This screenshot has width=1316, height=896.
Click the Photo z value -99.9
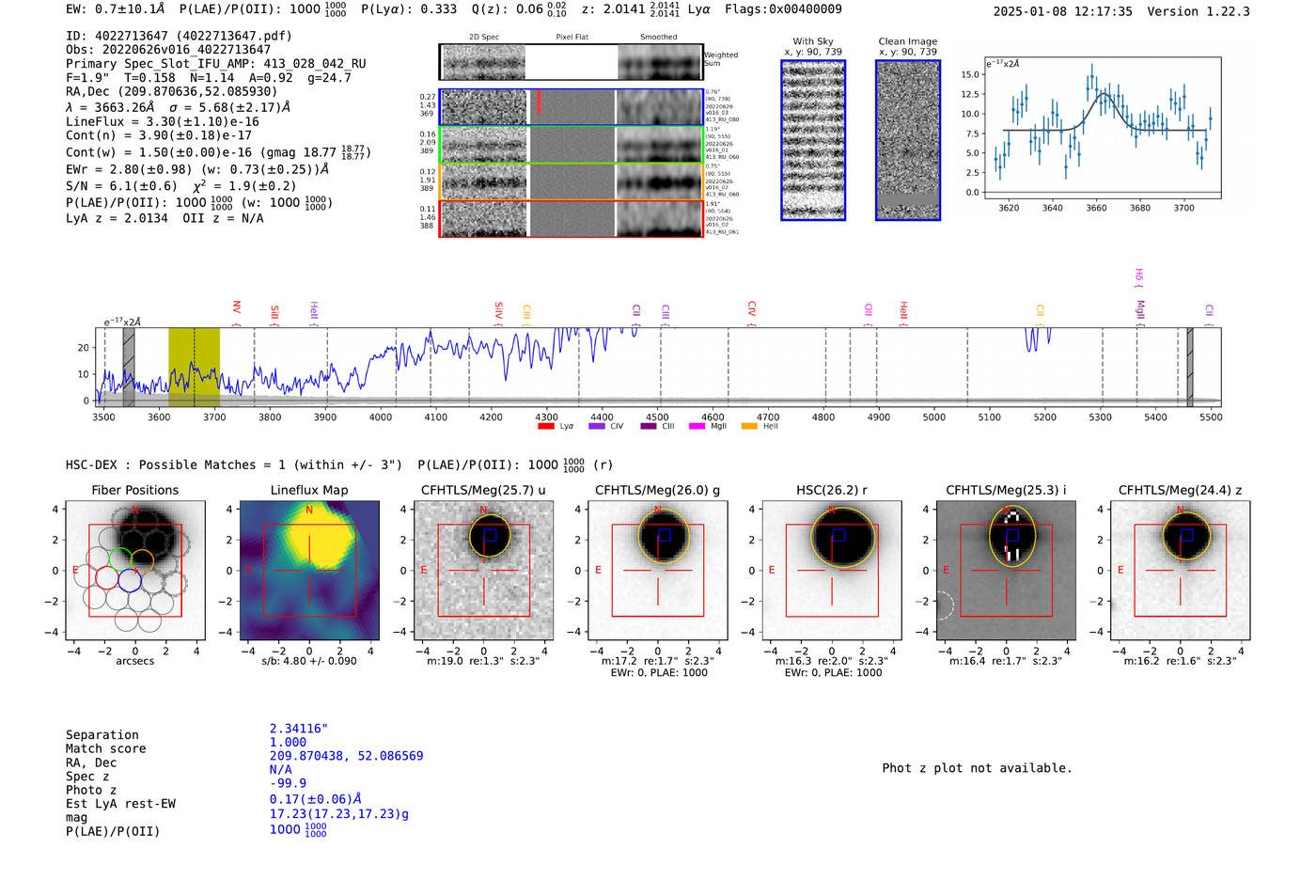(288, 783)
